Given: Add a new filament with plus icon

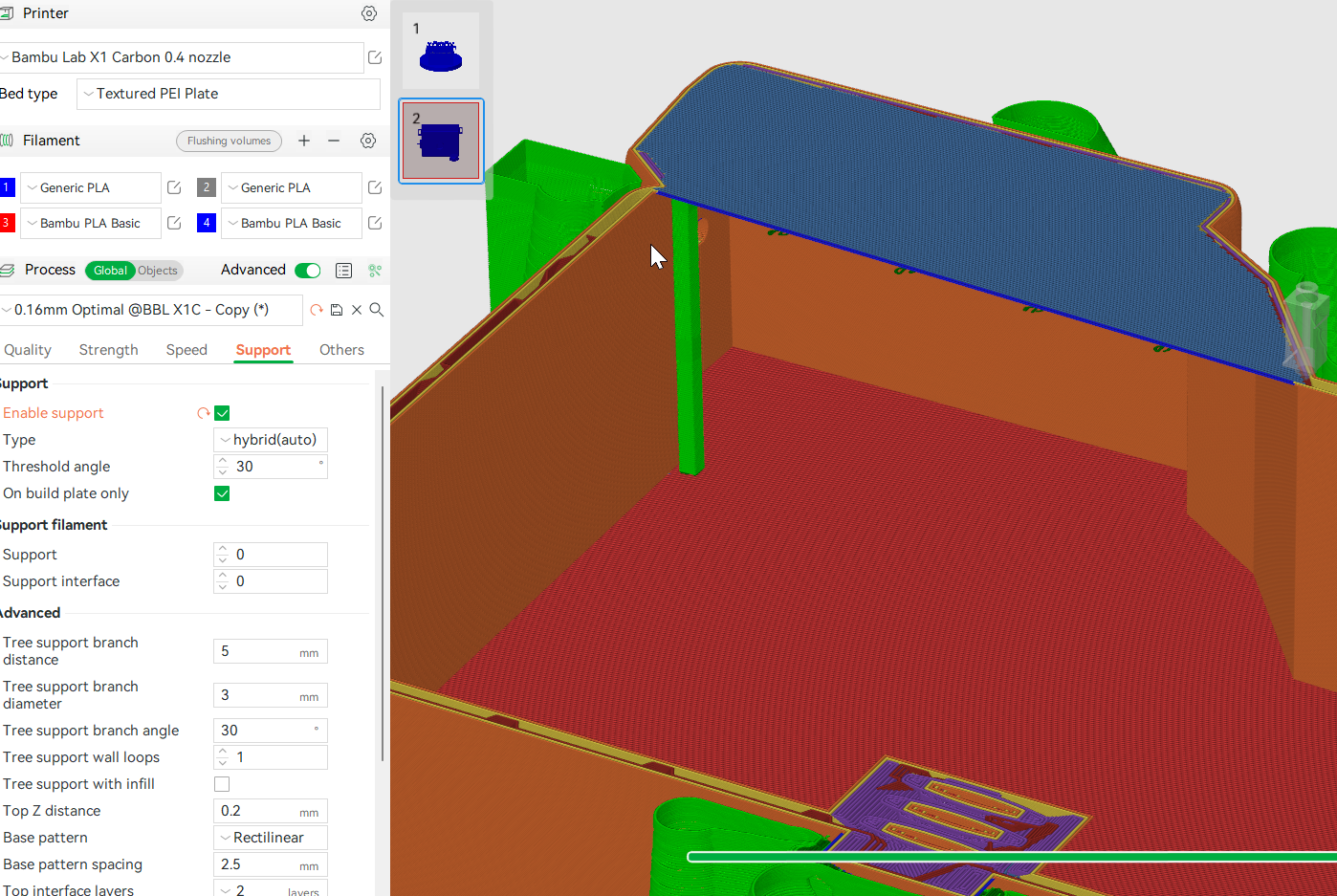Looking at the screenshot, I should (x=304, y=141).
